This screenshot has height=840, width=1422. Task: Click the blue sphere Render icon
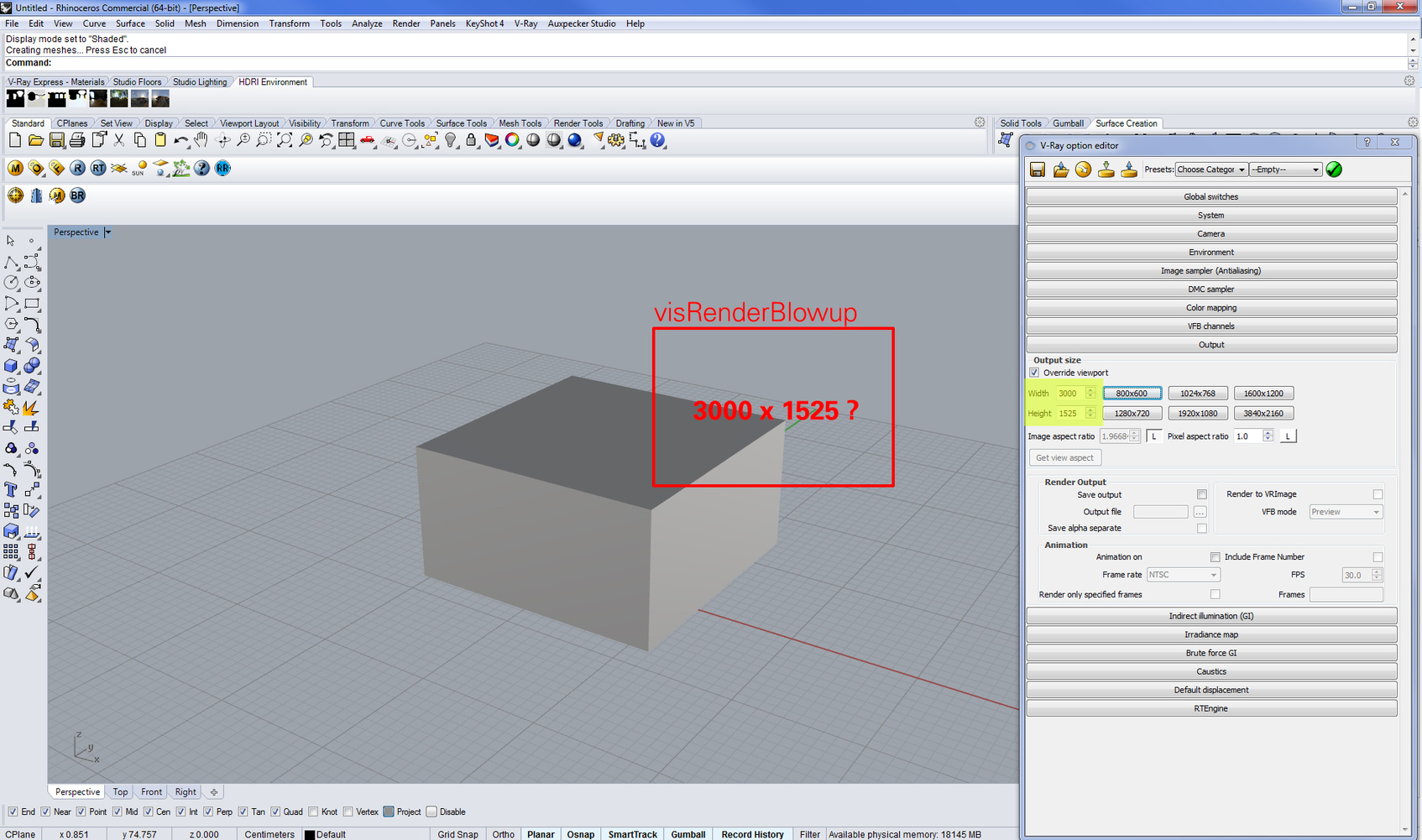[x=575, y=140]
